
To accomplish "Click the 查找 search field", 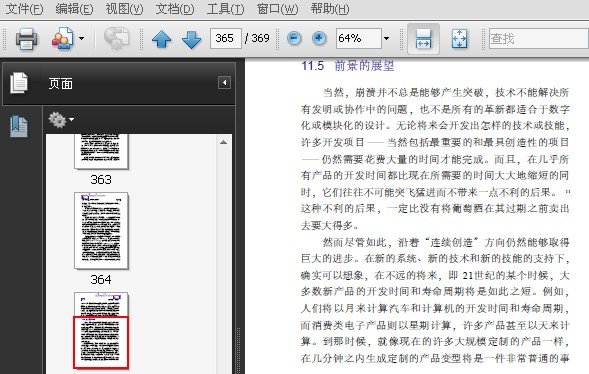I will [539, 38].
